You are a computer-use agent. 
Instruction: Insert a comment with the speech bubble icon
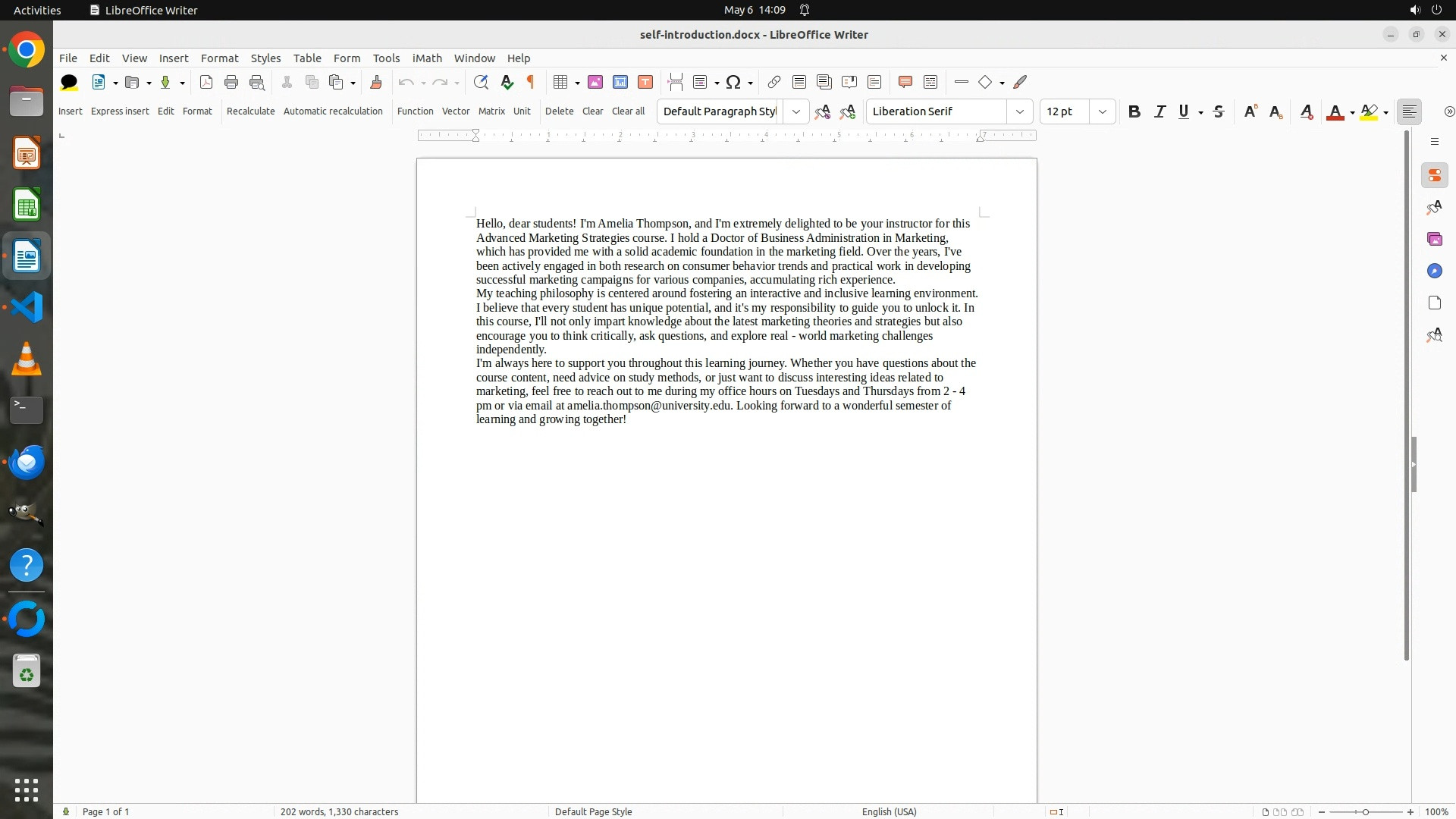tap(905, 82)
